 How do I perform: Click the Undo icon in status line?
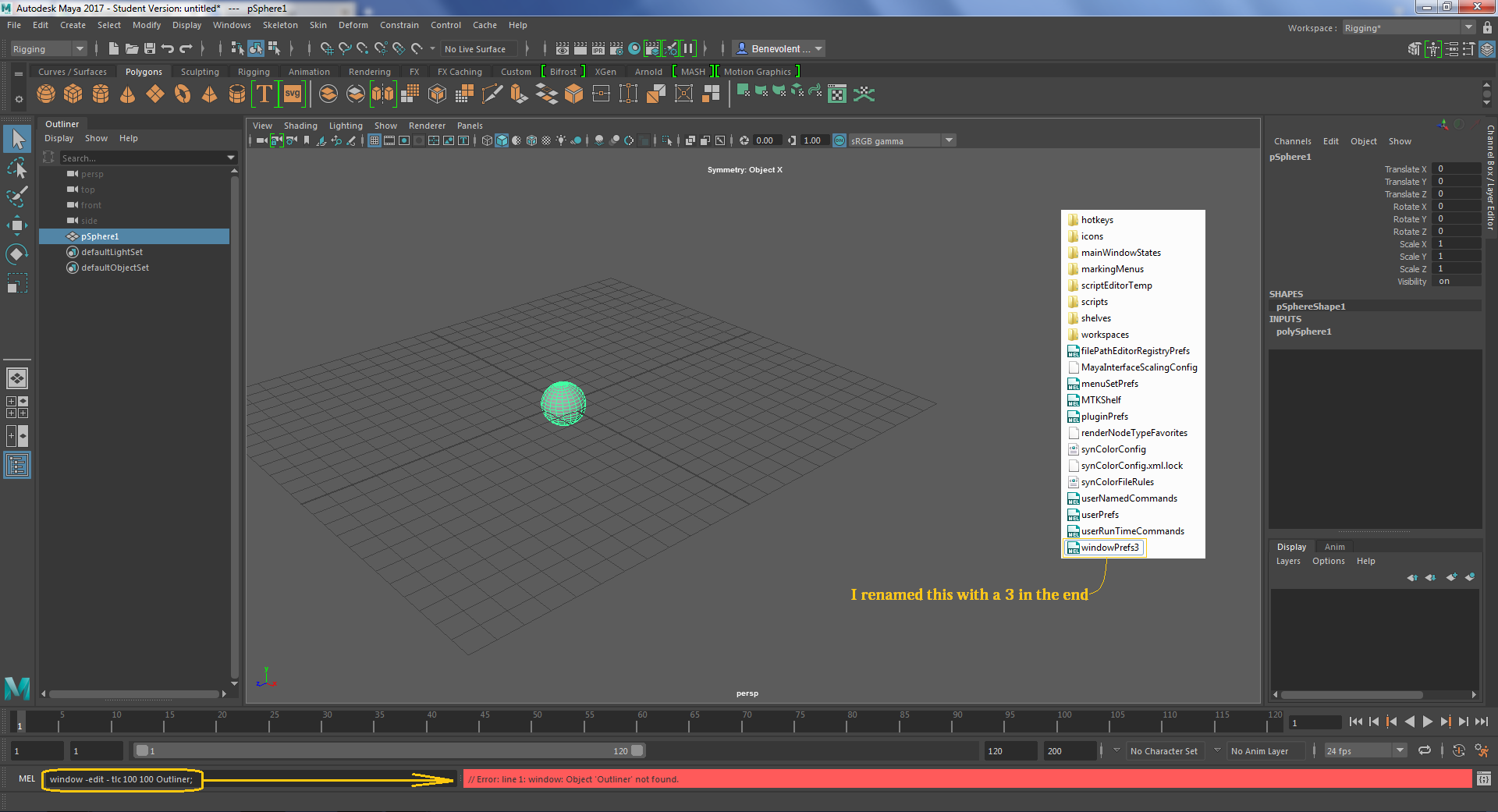click(x=167, y=48)
